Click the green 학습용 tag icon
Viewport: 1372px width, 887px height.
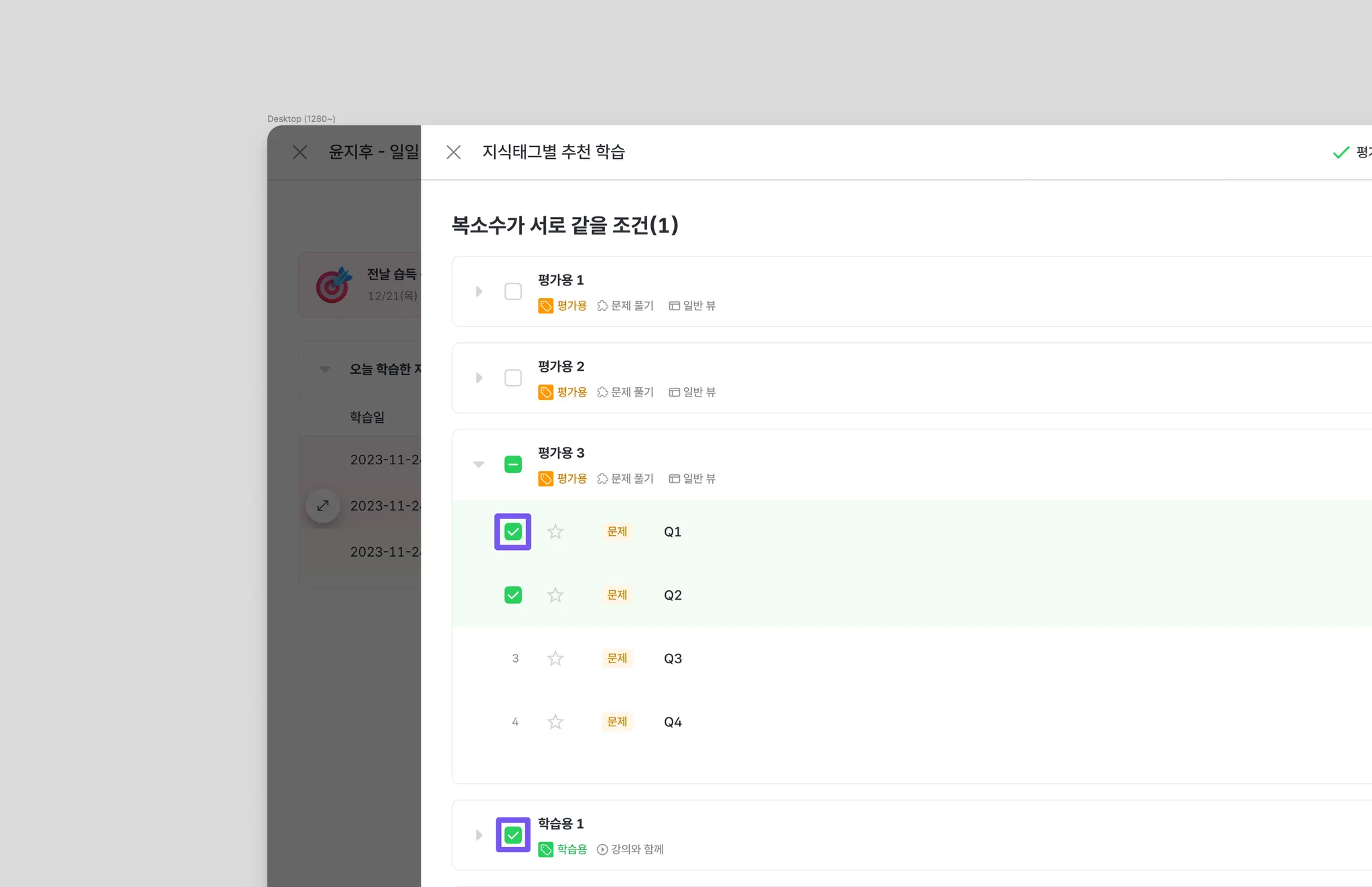(546, 849)
